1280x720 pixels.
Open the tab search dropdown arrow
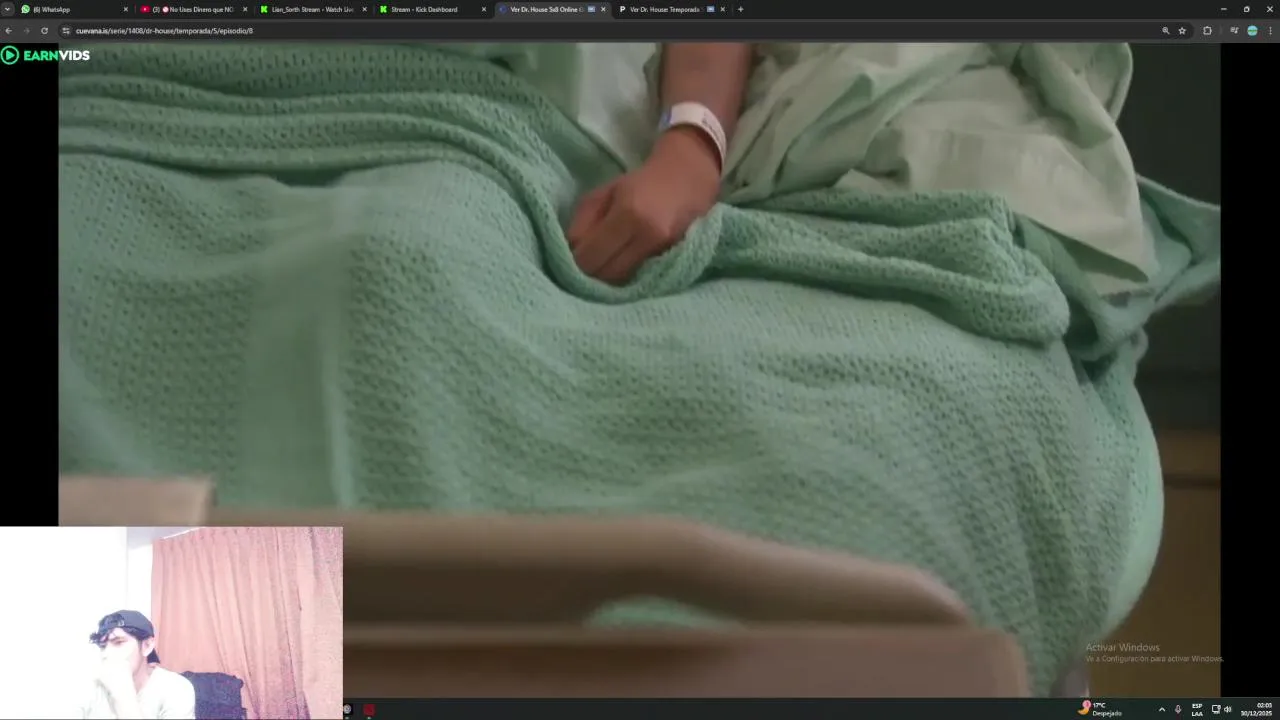pyautogui.click(x=7, y=9)
